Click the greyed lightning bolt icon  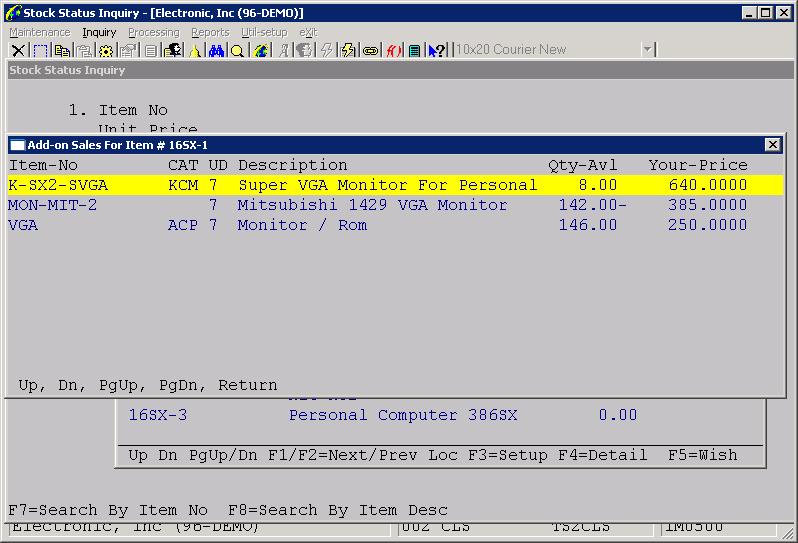326,50
